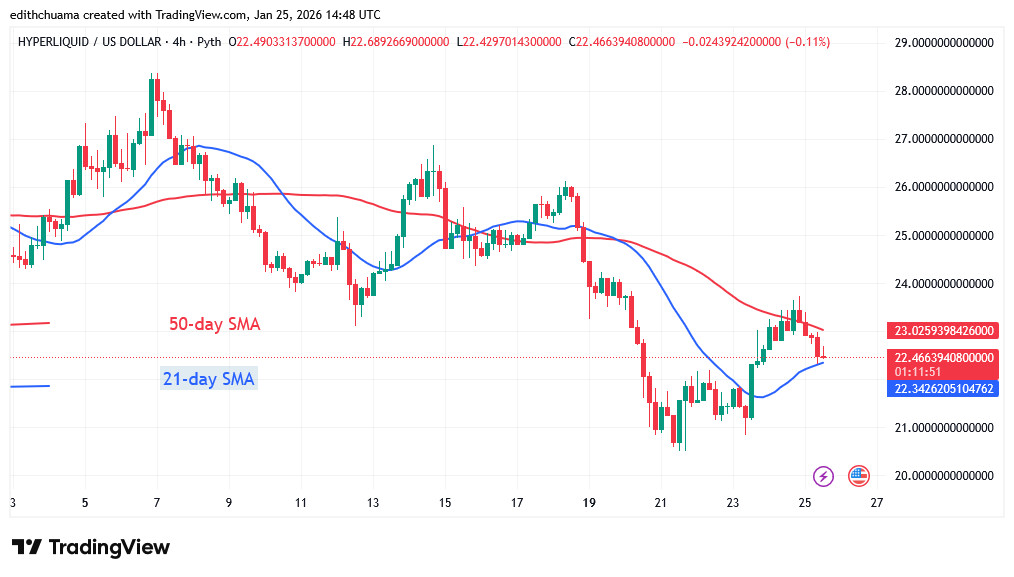
Task: Click the US flag market icon
Action: (858, 476)
